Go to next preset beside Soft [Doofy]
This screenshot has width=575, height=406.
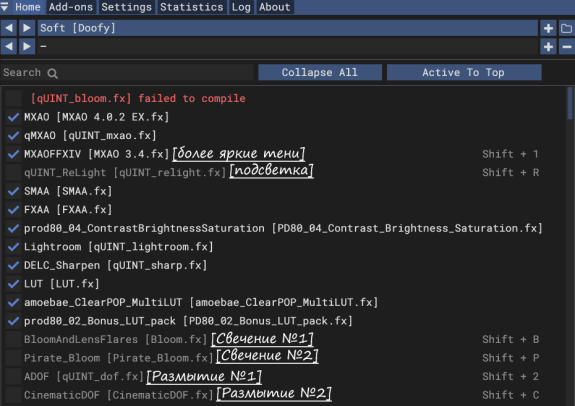pos(27,28)
